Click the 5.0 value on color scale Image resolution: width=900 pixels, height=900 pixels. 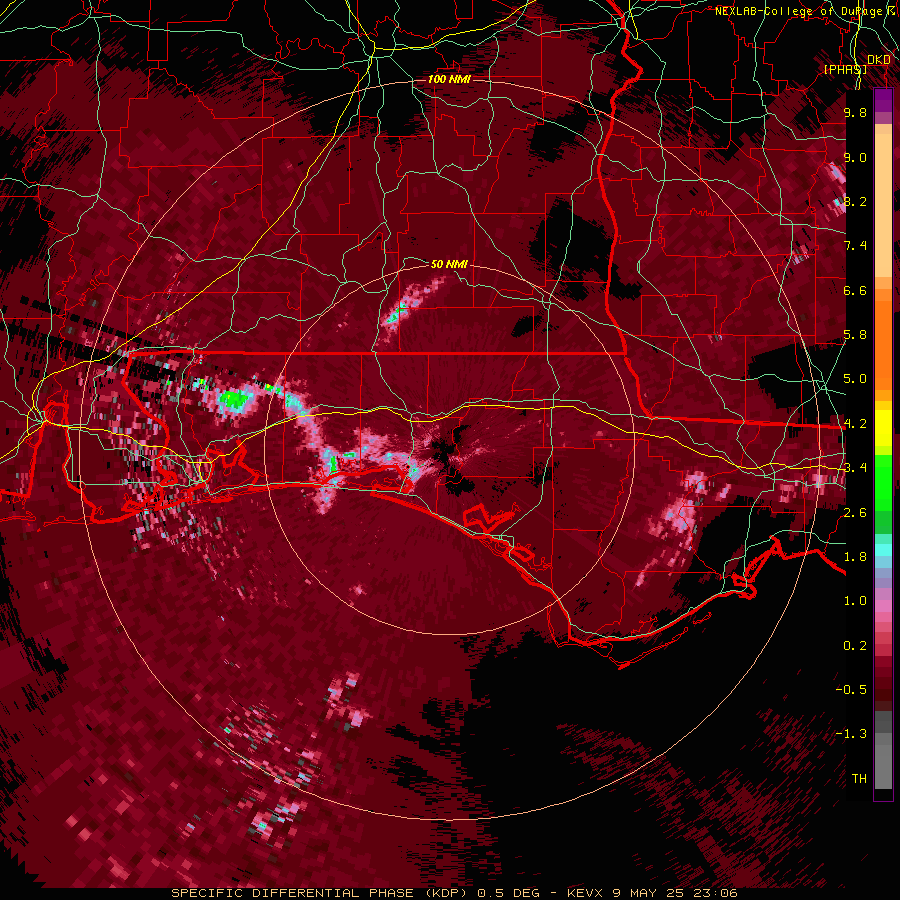click(855, 379)
